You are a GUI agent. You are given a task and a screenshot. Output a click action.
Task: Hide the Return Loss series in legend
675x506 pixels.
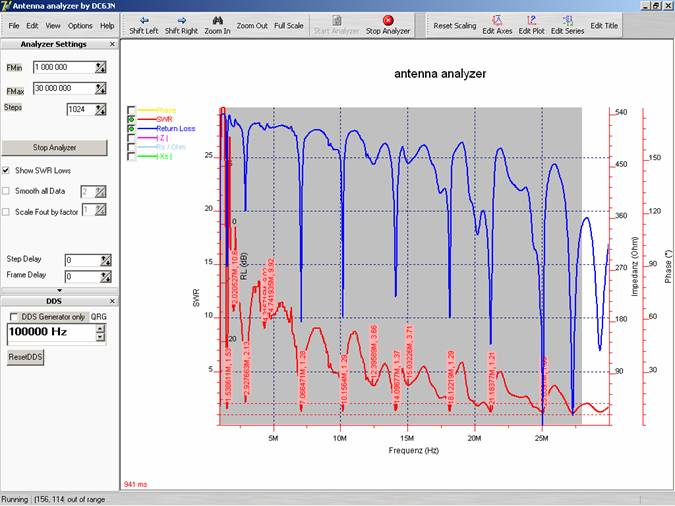point(132,129)
